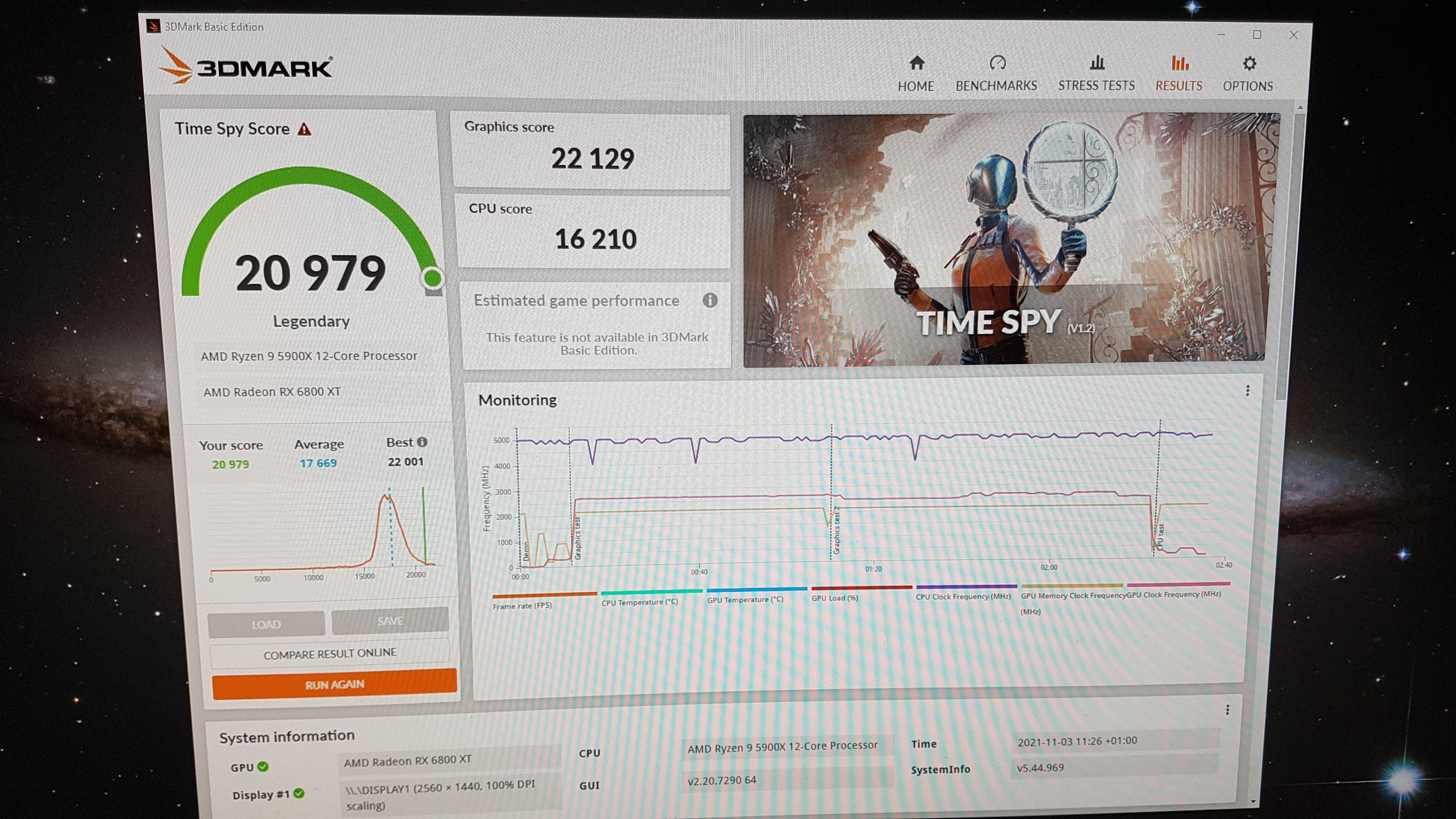Click the LOAD button

pyautogui.click(x=266, y=624)
